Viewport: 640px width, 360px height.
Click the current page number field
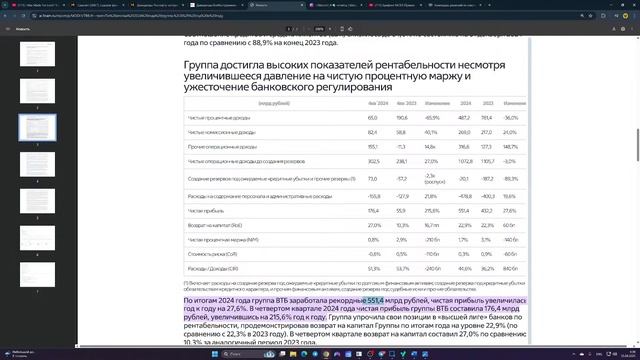[289, 29]
